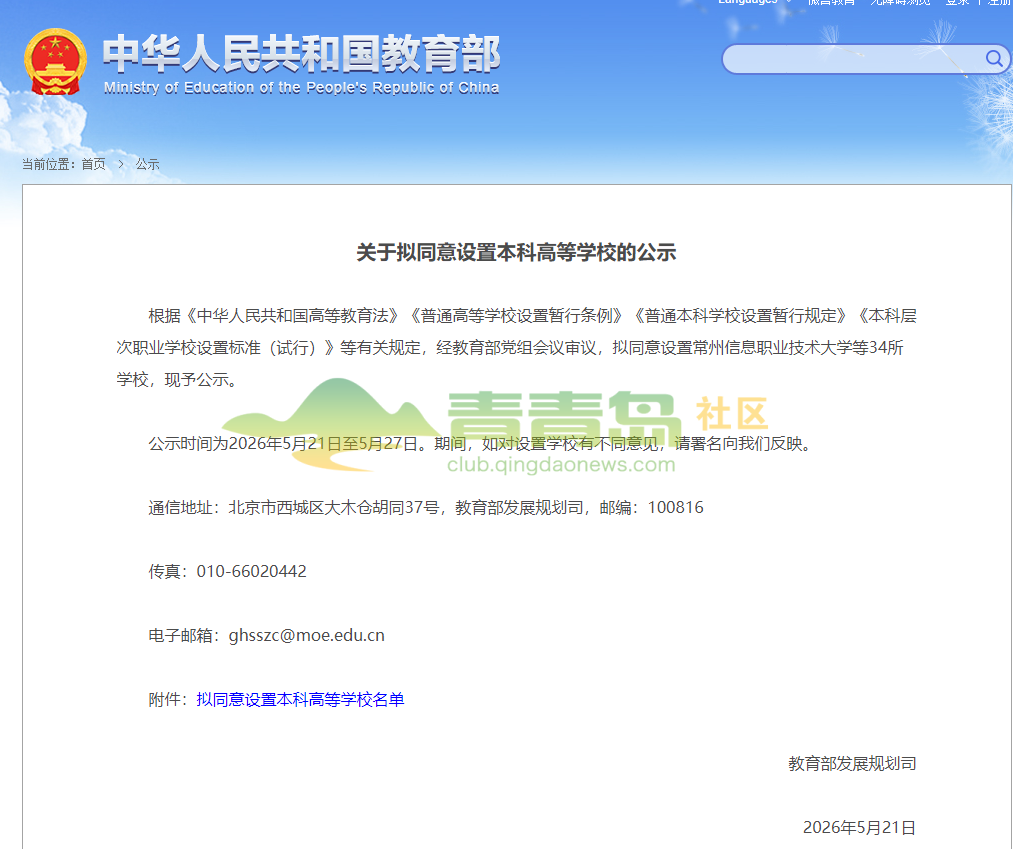Click the 通信地址 line with 大木仓胡同37号
Image resolution: width=1013 pixels, height=849 pixels.
pyautogui.click(x=426, y=507)
